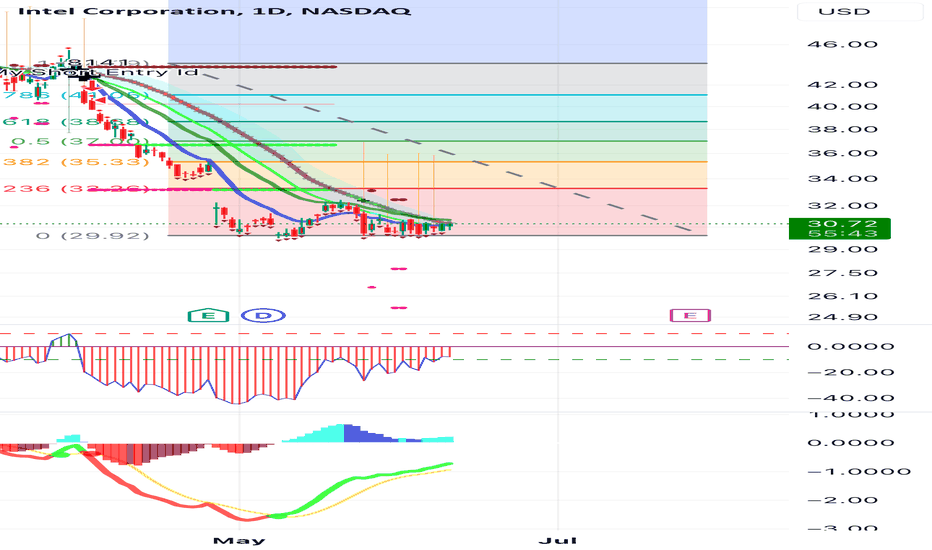932x550 pixels.
Task: Click the Intel Corporation, 1D, NASDAQ title
Action: click(215, 11)
